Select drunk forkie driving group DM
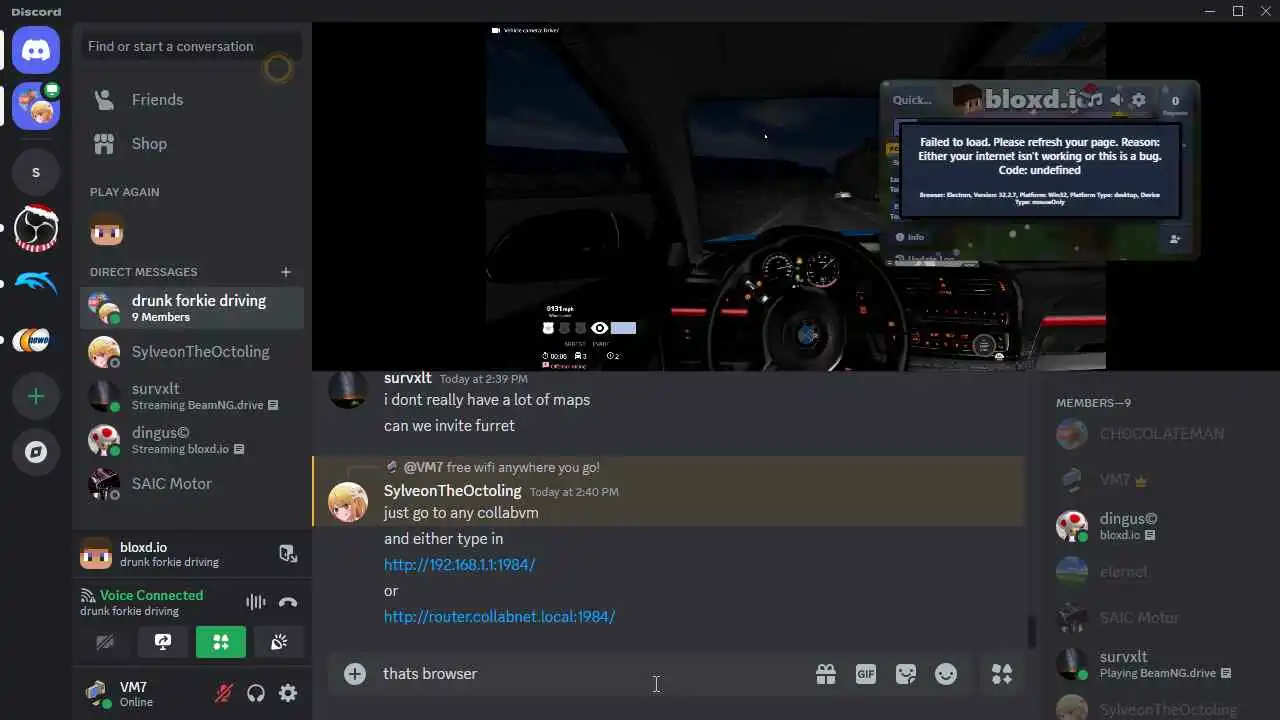 192,308
